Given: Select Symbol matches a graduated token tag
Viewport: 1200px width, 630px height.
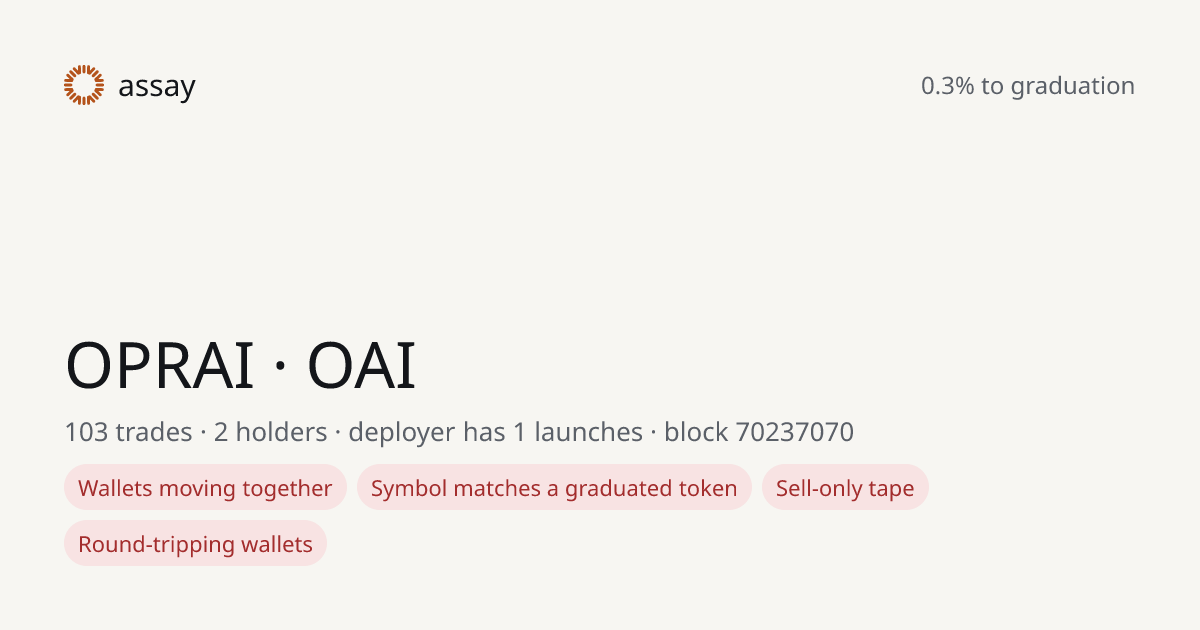Looking at the screenshot, I should tap(554, 488).
